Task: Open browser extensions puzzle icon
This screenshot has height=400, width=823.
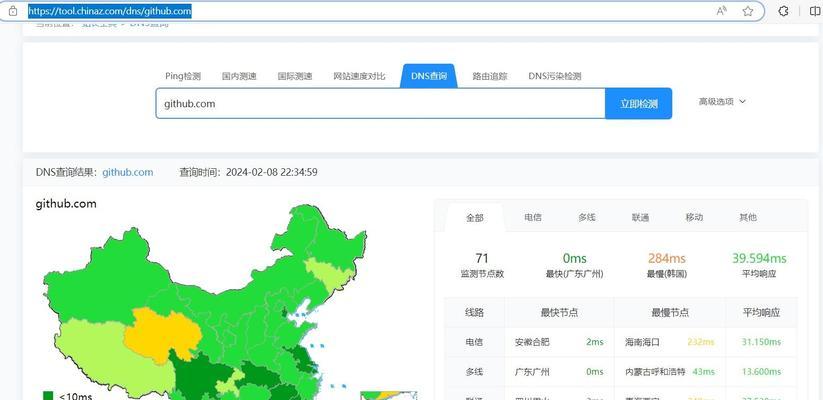Action: pyautogui.click(x=783, y=11)
